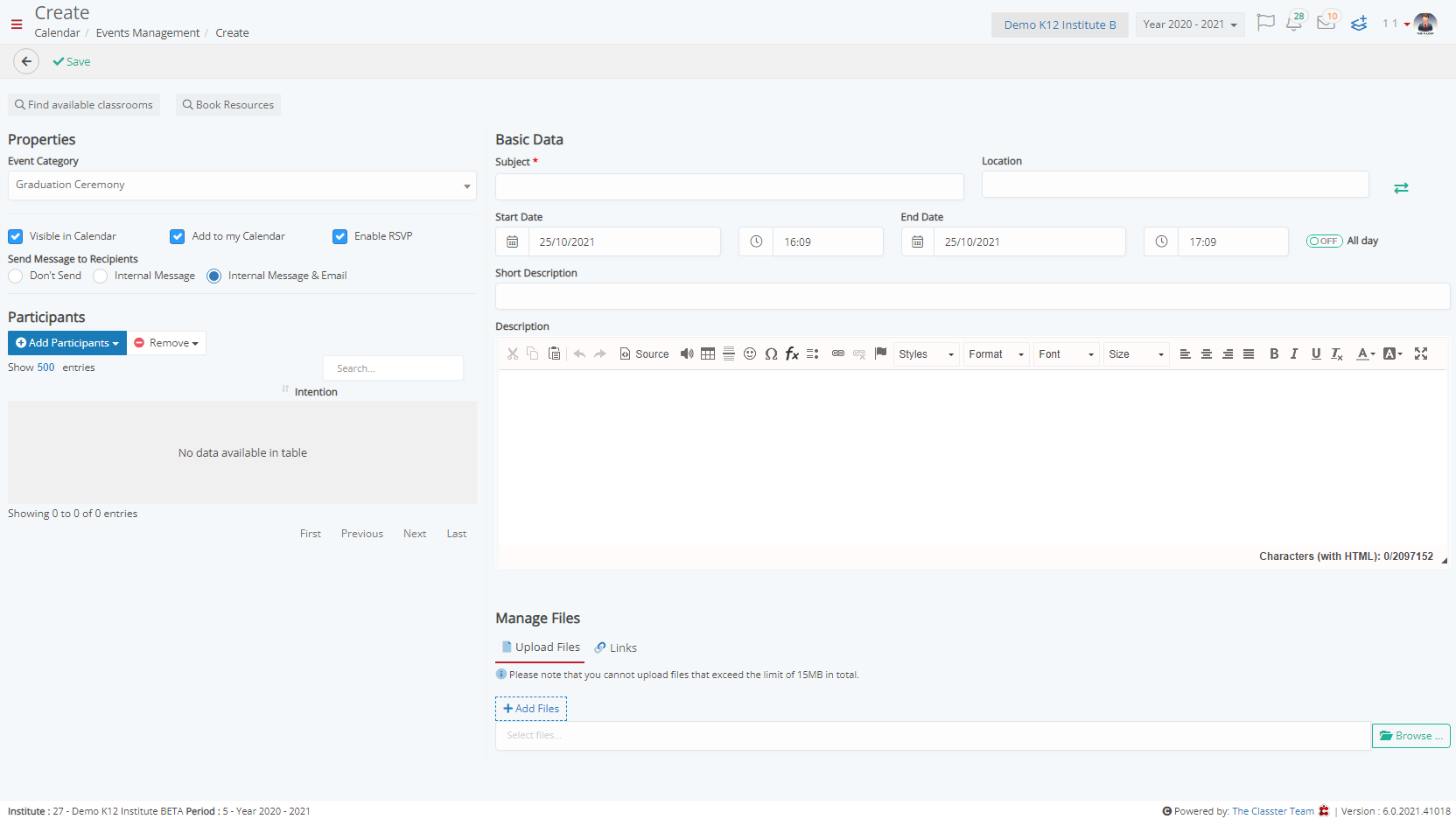Open the math formula fx tool
The image size is (1456, 819).
click(792, 353)
